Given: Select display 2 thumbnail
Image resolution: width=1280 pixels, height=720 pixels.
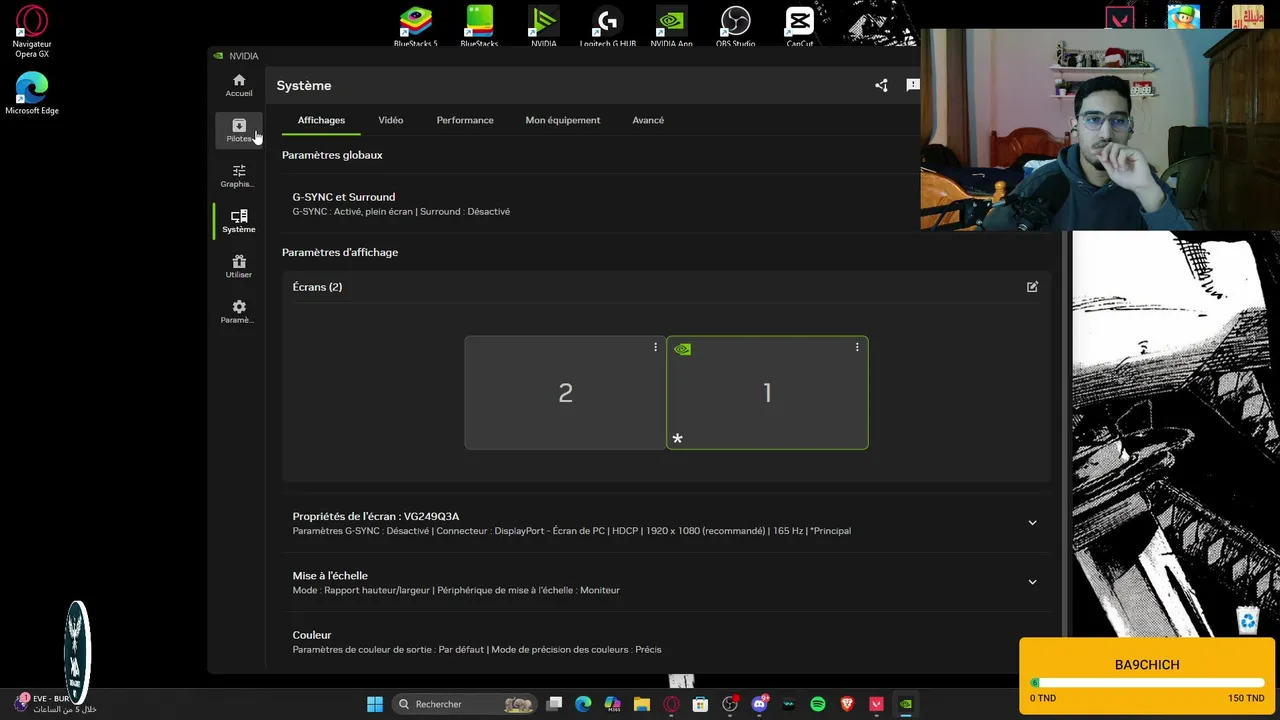Looking at the screenshot, I should [565, 393].
